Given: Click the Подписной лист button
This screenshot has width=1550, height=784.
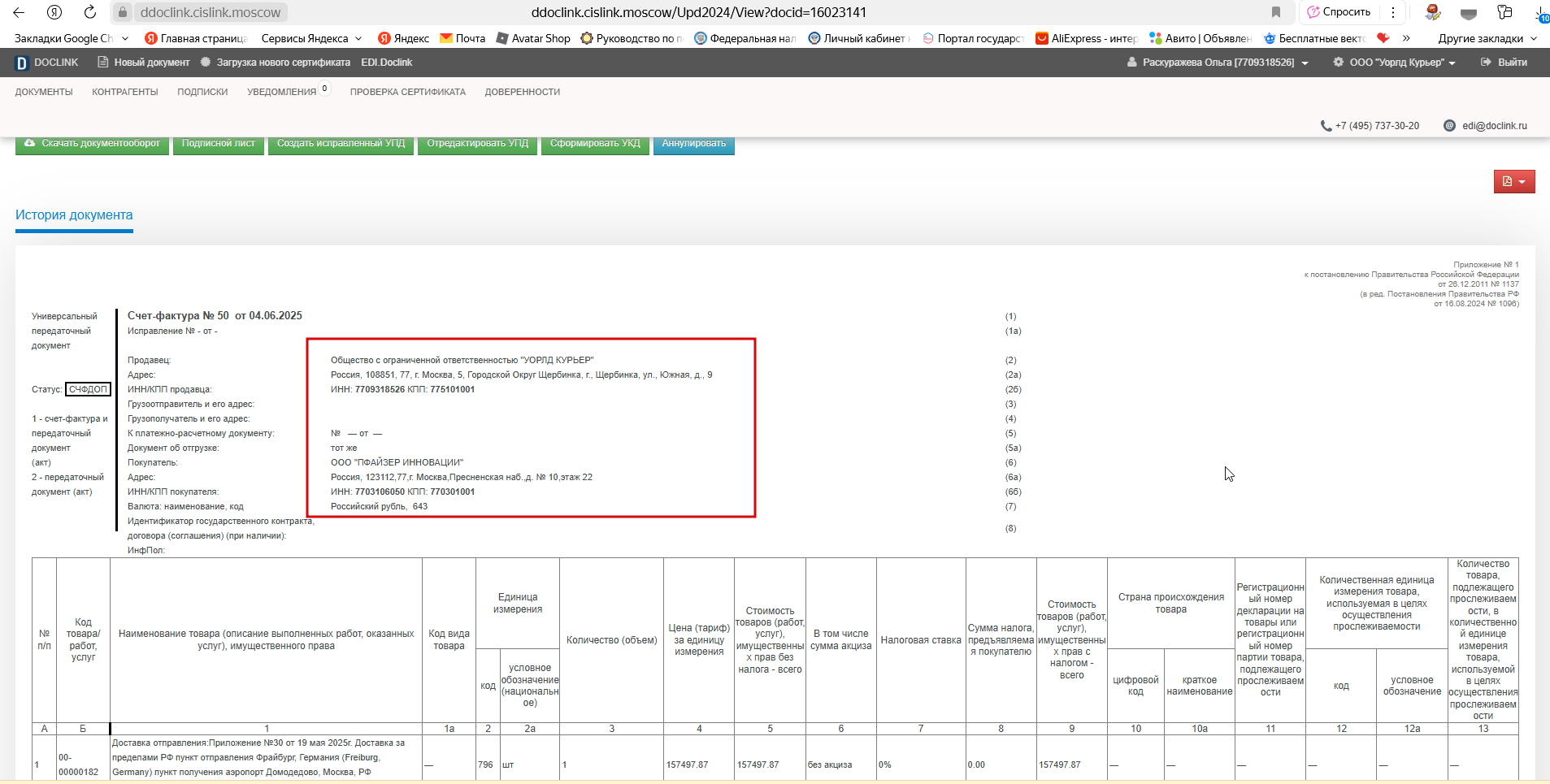Looking at the screenshot, I should [218, 145].
